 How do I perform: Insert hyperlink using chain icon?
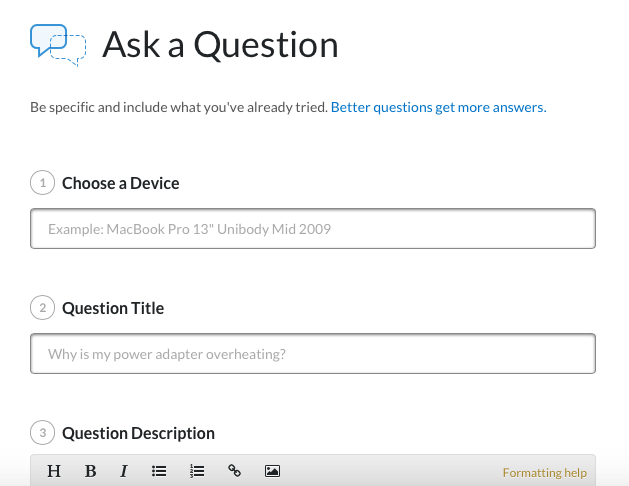(x=234, y=470)
